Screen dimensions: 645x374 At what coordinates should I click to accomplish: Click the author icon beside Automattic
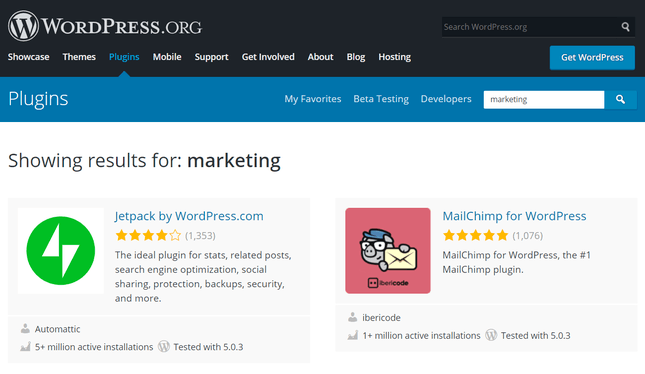click(25, 328)
